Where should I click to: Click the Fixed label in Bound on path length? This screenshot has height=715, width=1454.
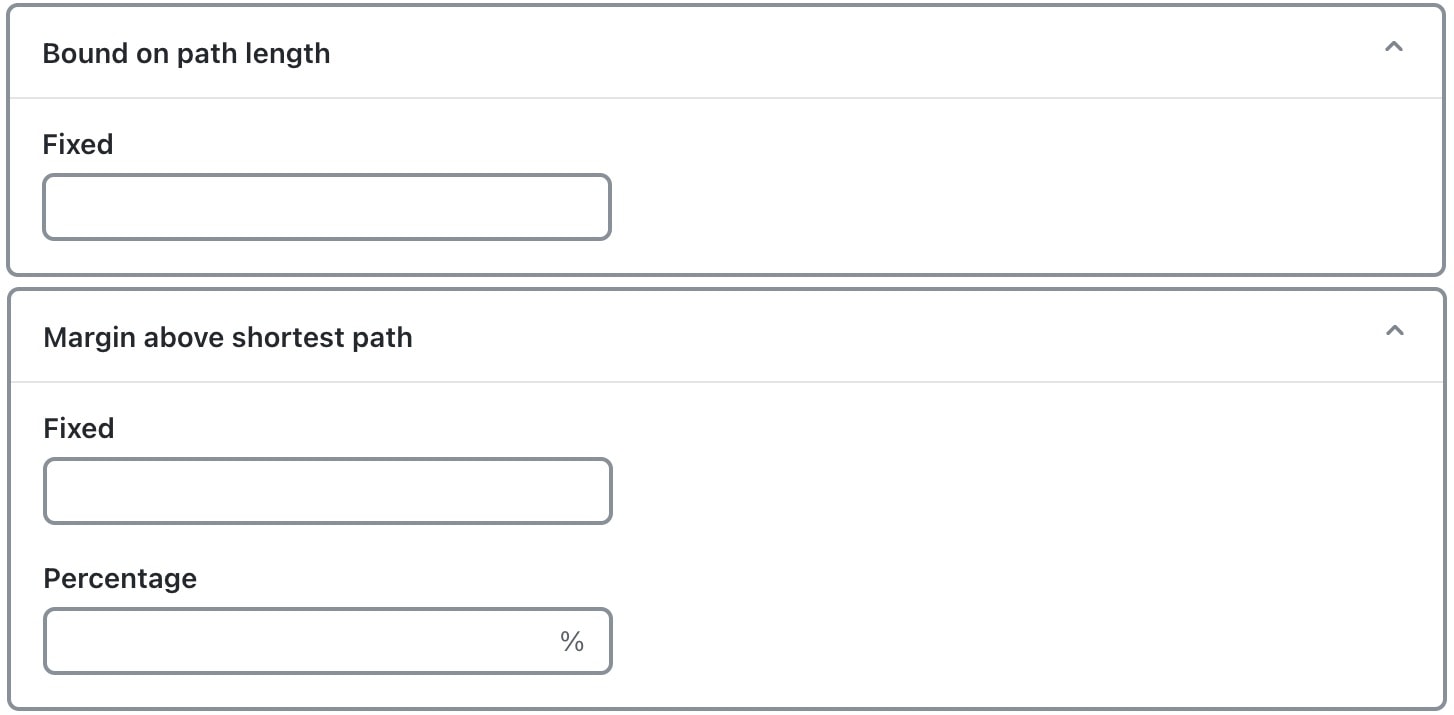tap(78, 145)
